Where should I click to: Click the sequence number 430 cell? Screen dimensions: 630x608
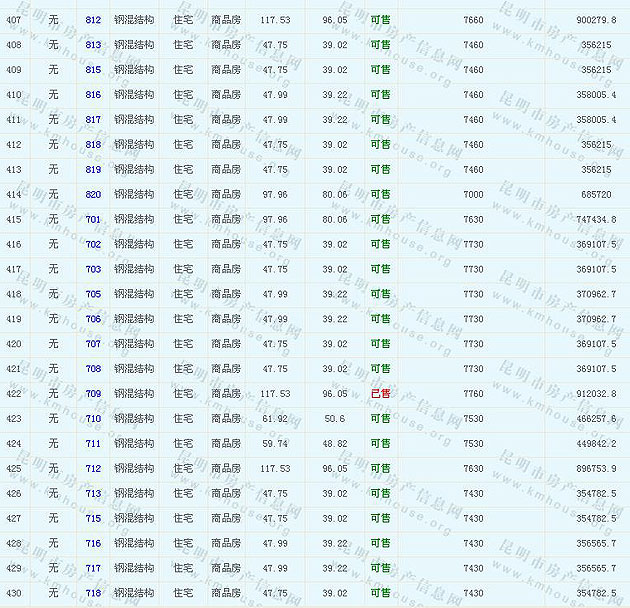[x=14, y=593]
